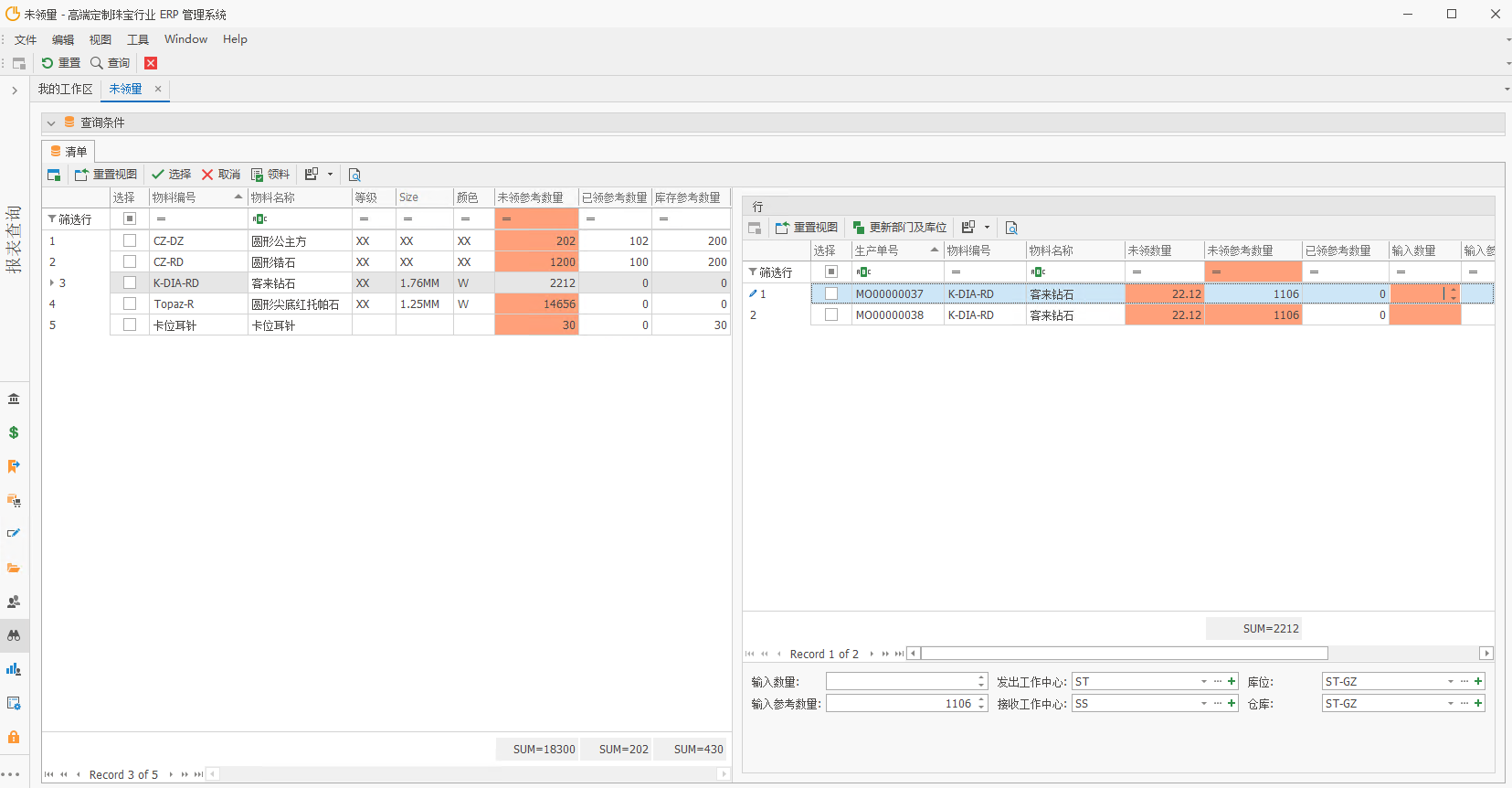Viewport: 1512px width, 788px height.
Task: Click the 领料 button
Action: pyautogui.click(x=270, y=175)
